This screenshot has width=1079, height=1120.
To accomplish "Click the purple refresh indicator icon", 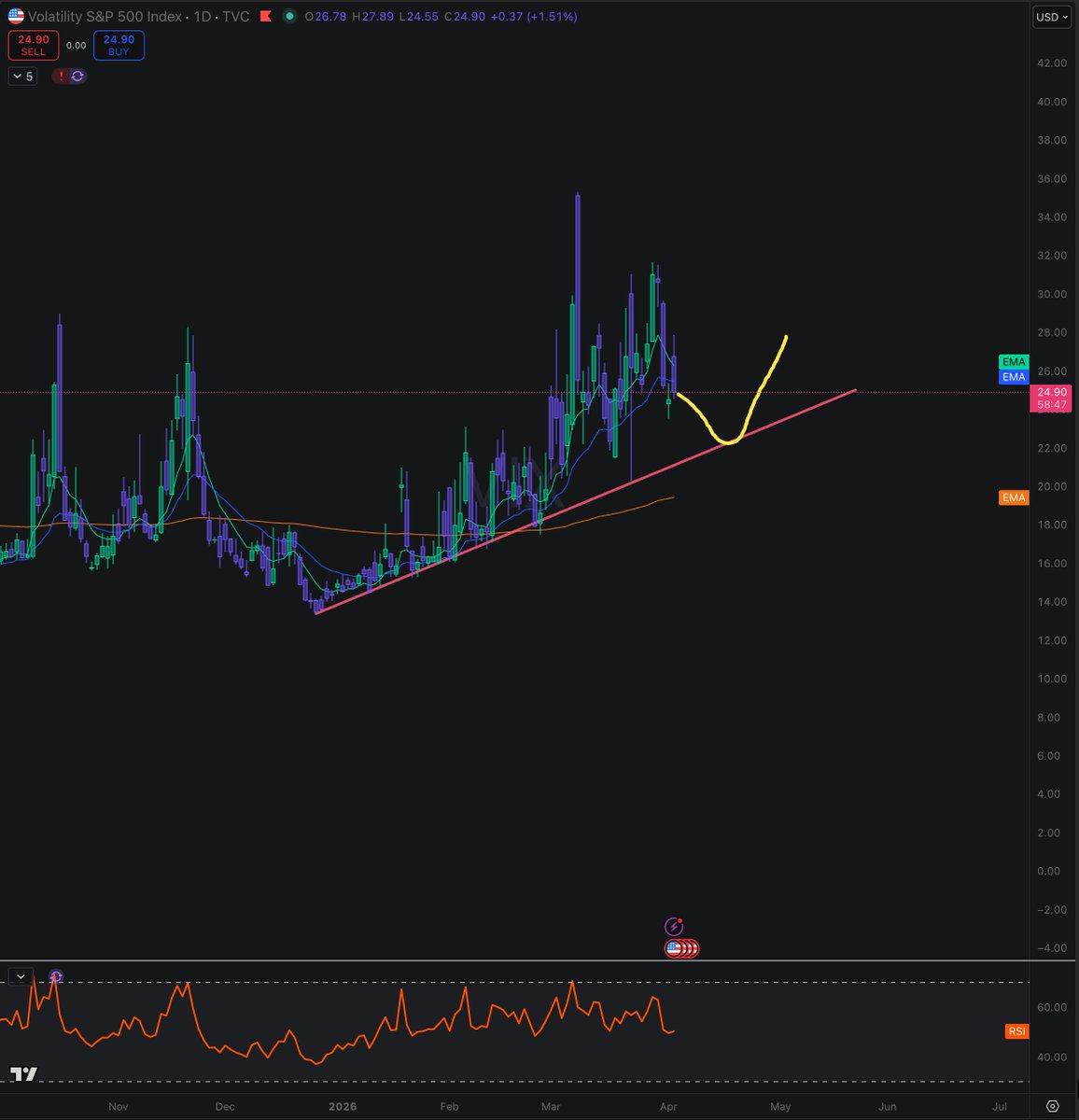I will (77, 77).
